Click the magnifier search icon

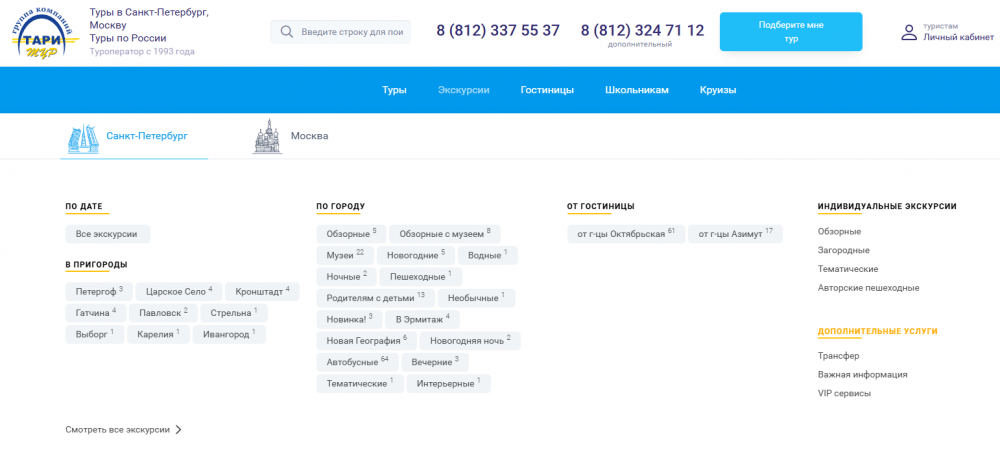pyautogui.click(x=287, y=32)
